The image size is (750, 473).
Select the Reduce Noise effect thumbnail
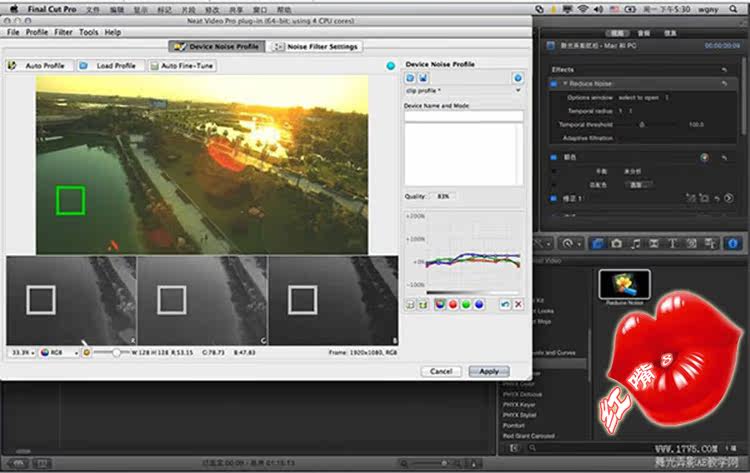click(624, 285)
